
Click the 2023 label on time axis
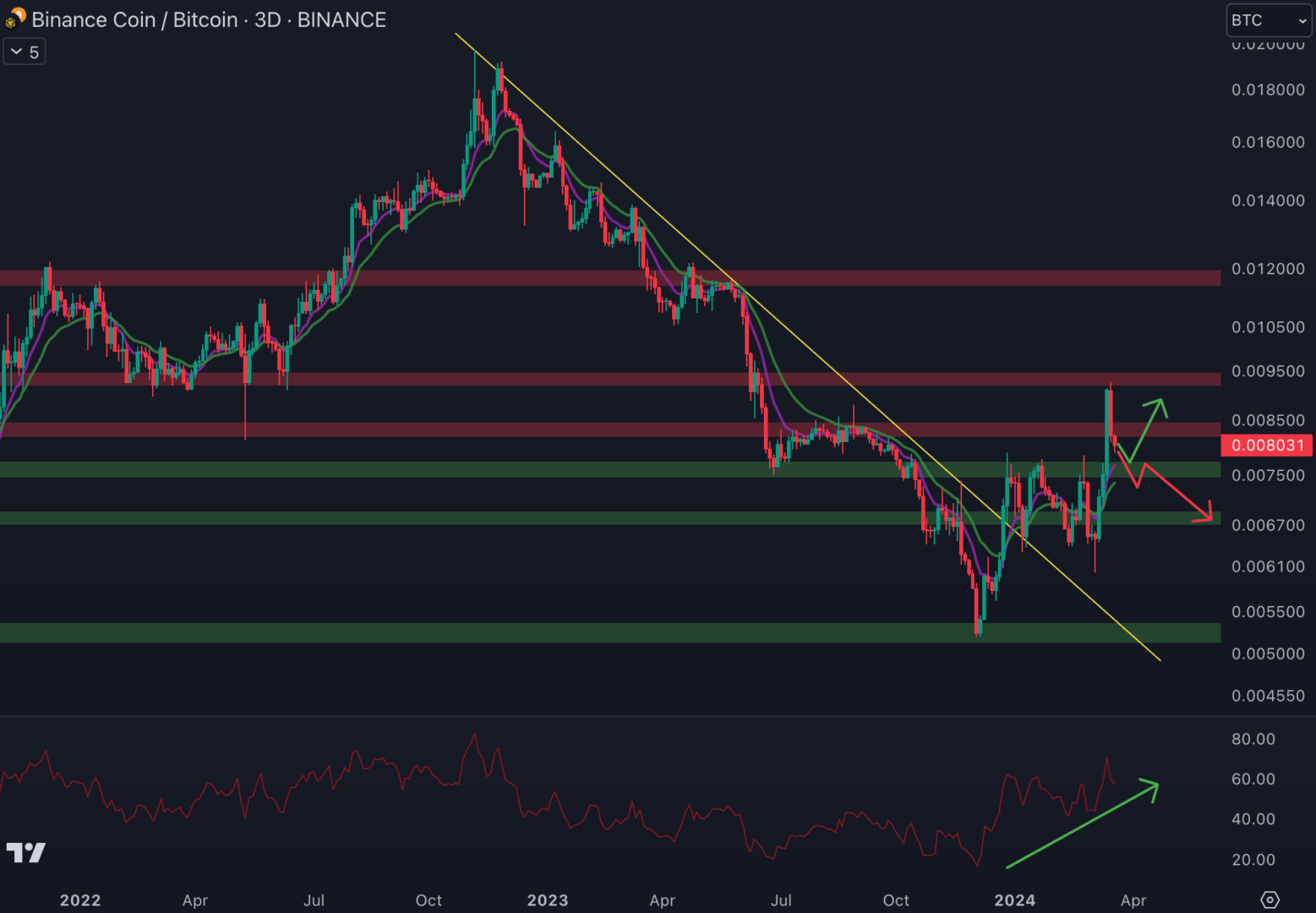coord(547,900)
